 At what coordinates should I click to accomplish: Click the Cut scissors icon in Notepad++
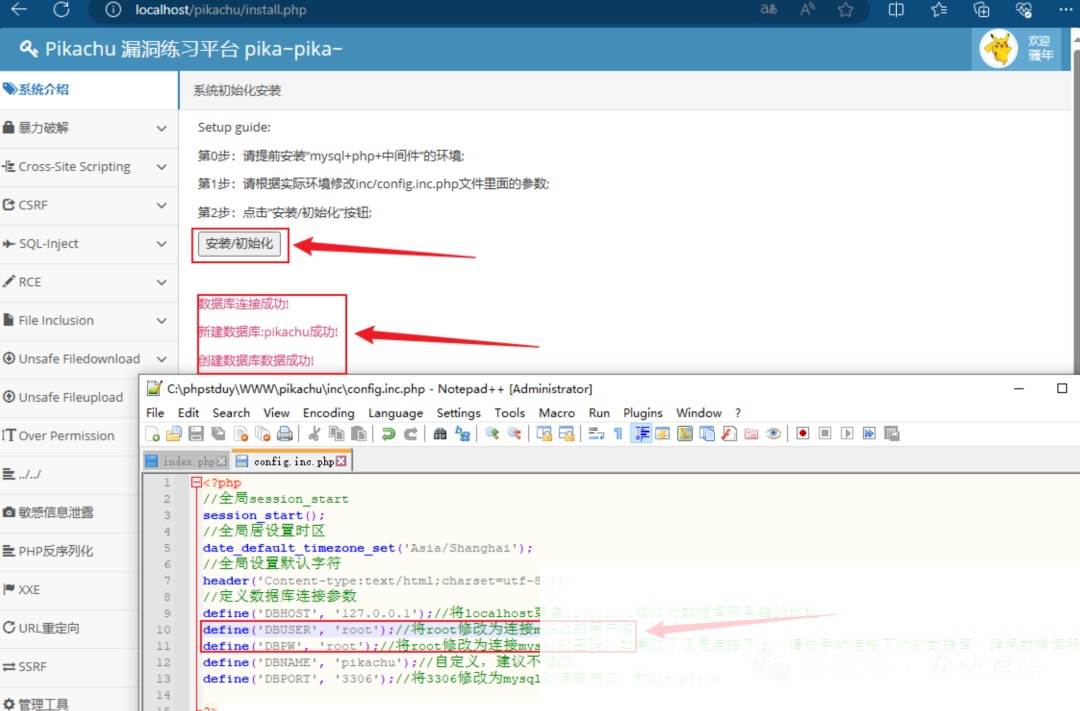pos(314,433)
